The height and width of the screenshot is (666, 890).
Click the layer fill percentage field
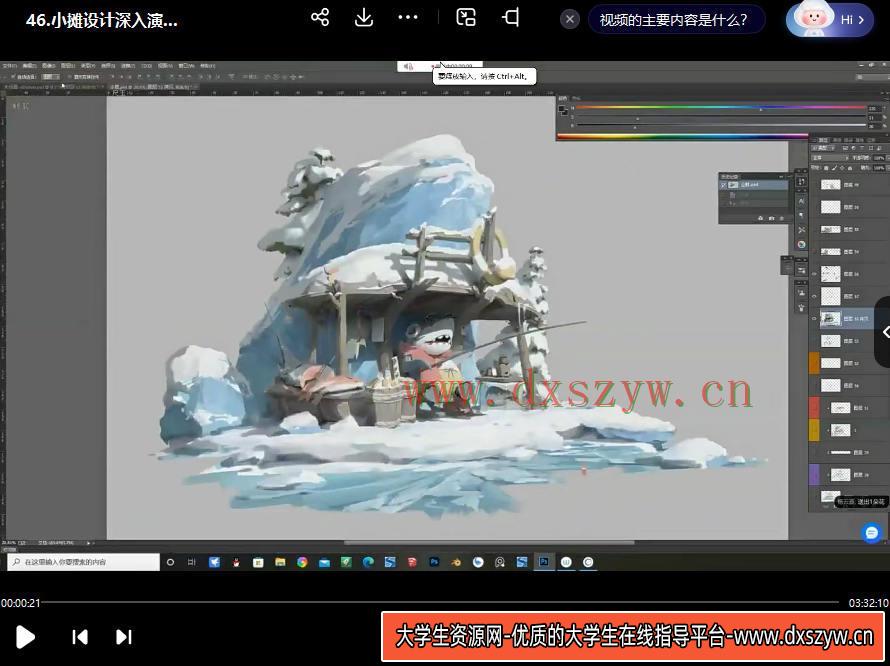(x=879, y=168)
